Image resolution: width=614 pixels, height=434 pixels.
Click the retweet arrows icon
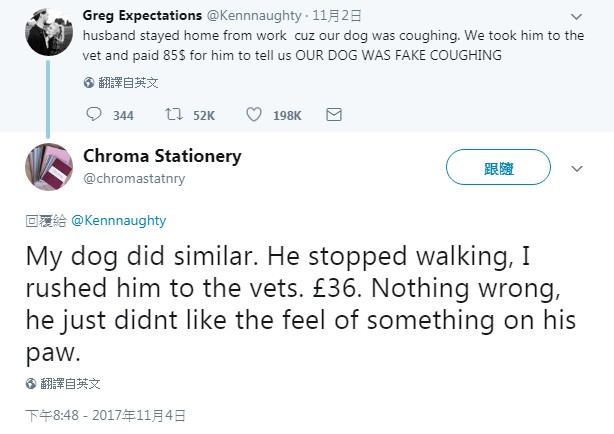[x=172, y=115]
